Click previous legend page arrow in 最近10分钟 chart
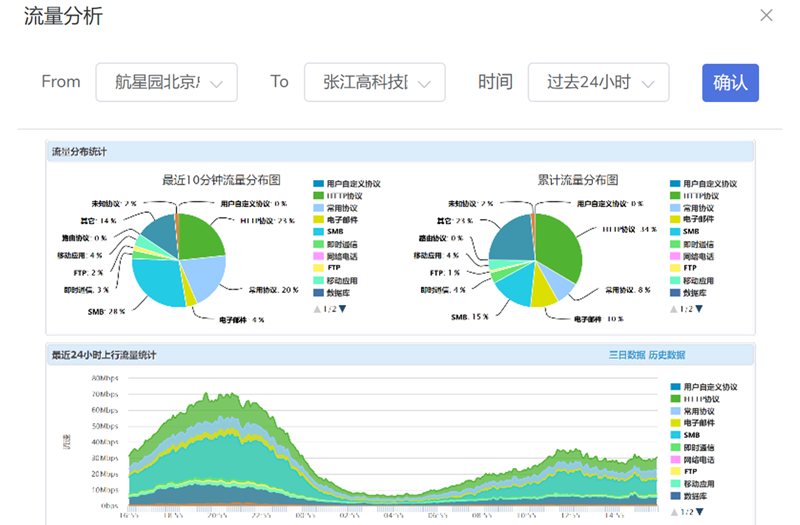800x525 pixels. 317,309
